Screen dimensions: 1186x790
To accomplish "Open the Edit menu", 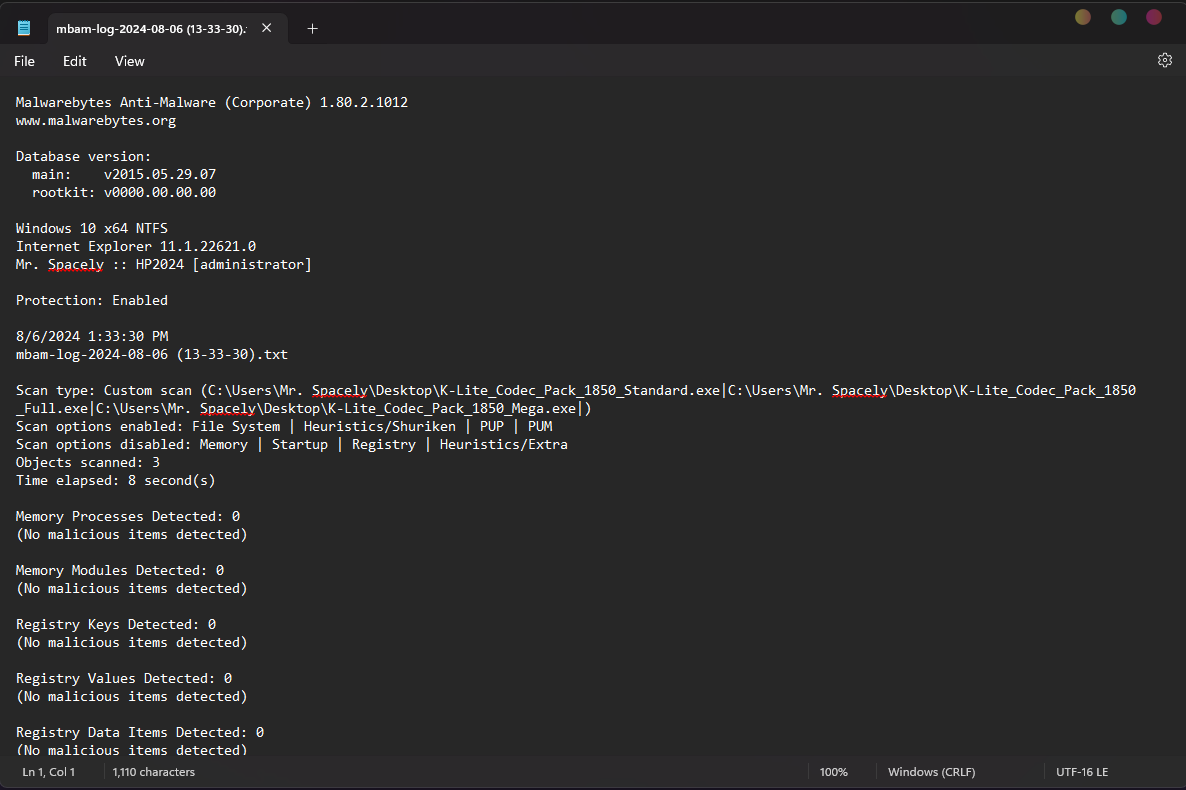I will 74,61.
